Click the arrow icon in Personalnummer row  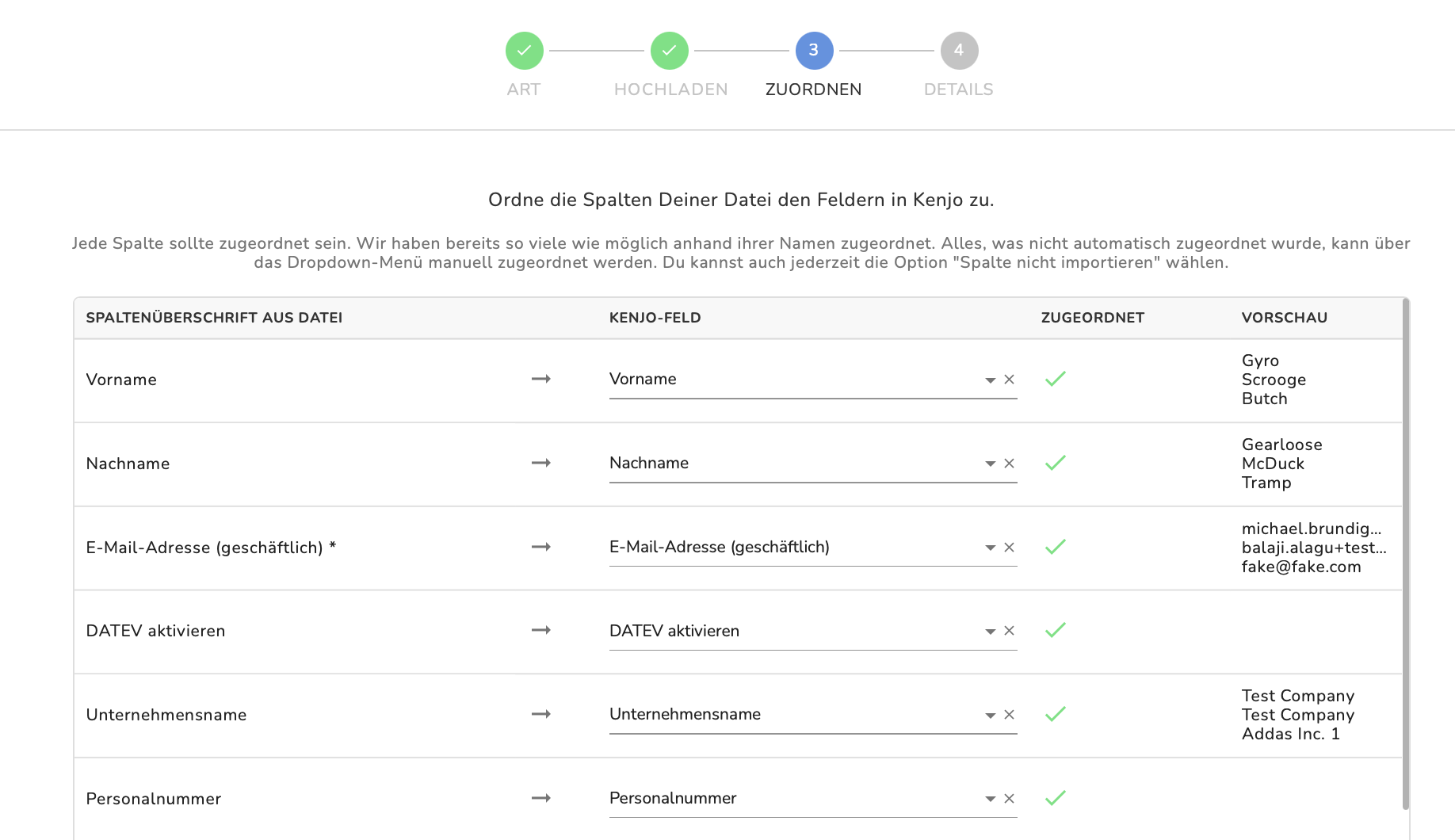click(541, 798)
